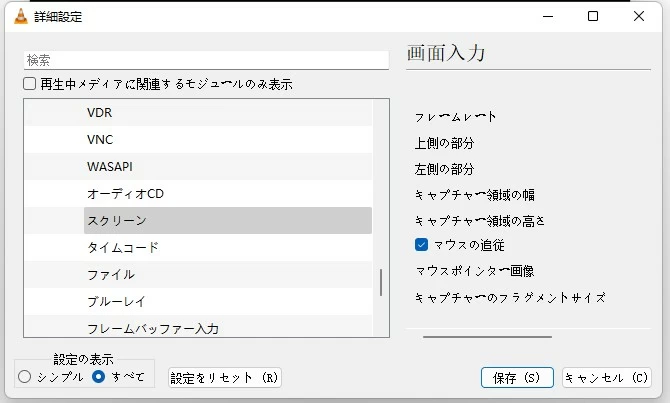This screenshot has height=403, width=670.
Task: Click the horizontal scrollbar in settings panel
Action: [487, 337]
